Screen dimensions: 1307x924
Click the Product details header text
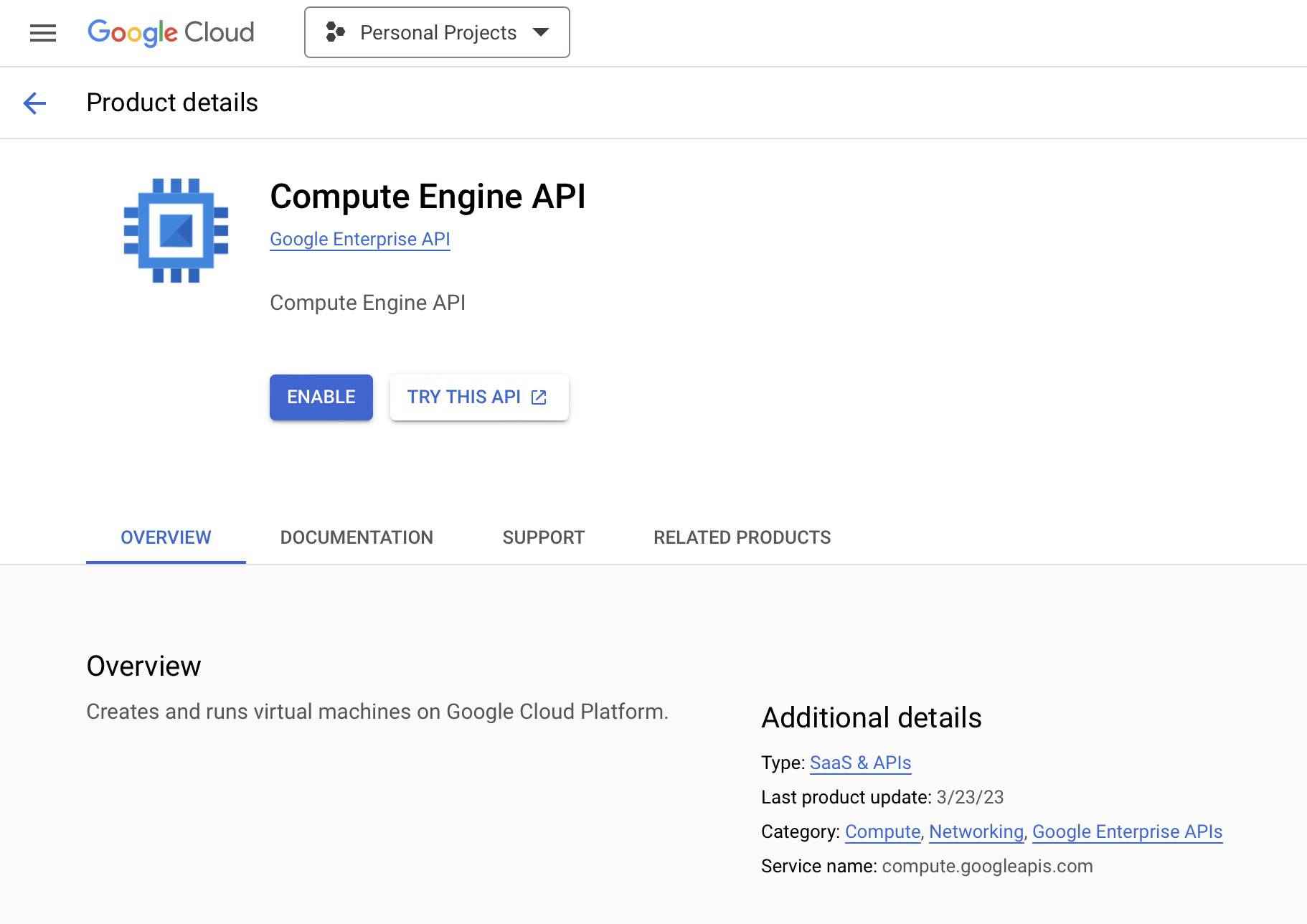(x=171, y=102)
